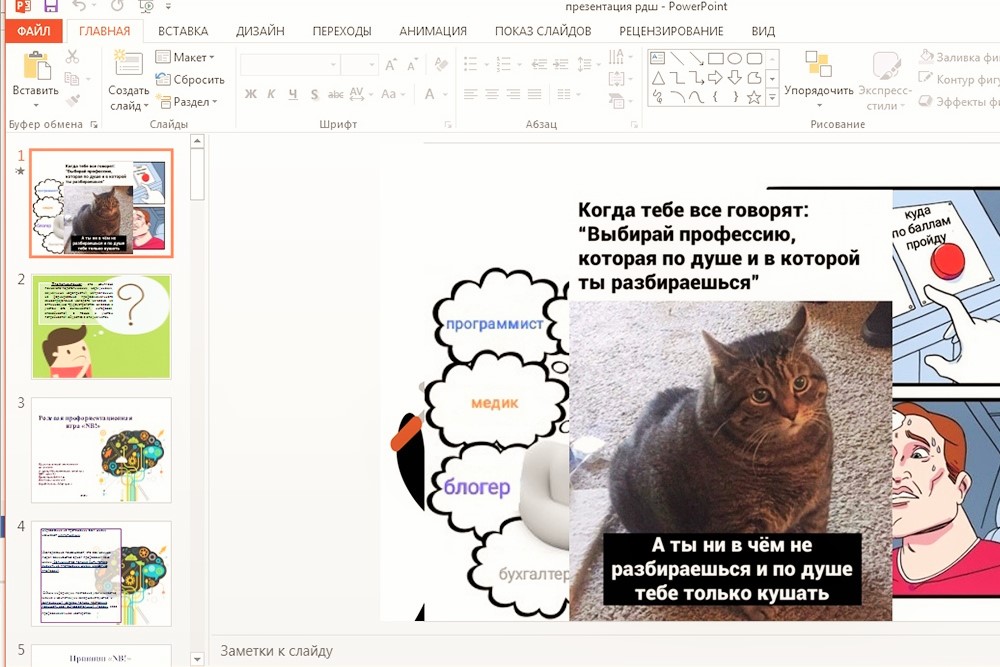Open the Макет layout dropdown
This screenshot has height=667, width=1000.
[x=185, y=57]
